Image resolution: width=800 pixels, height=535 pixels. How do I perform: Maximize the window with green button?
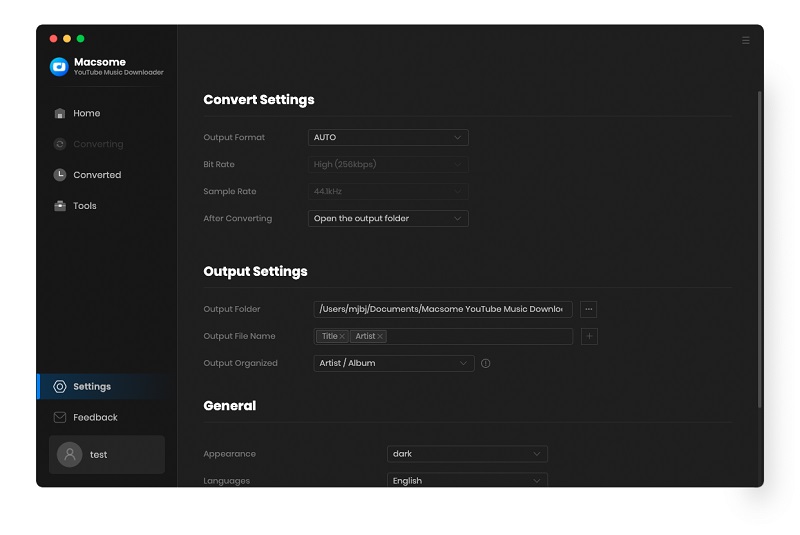tap(81, 39)
